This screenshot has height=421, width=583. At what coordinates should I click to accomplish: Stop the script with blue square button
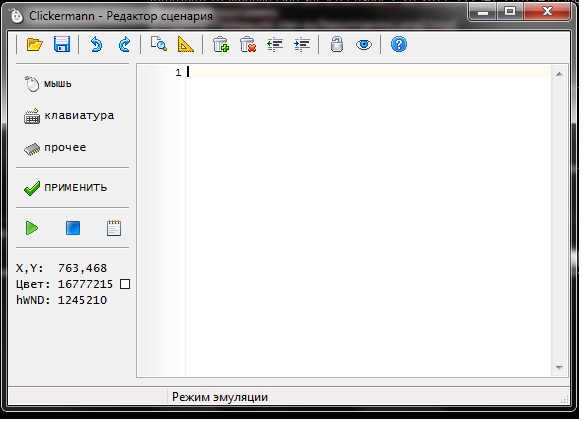pos(73,228)
